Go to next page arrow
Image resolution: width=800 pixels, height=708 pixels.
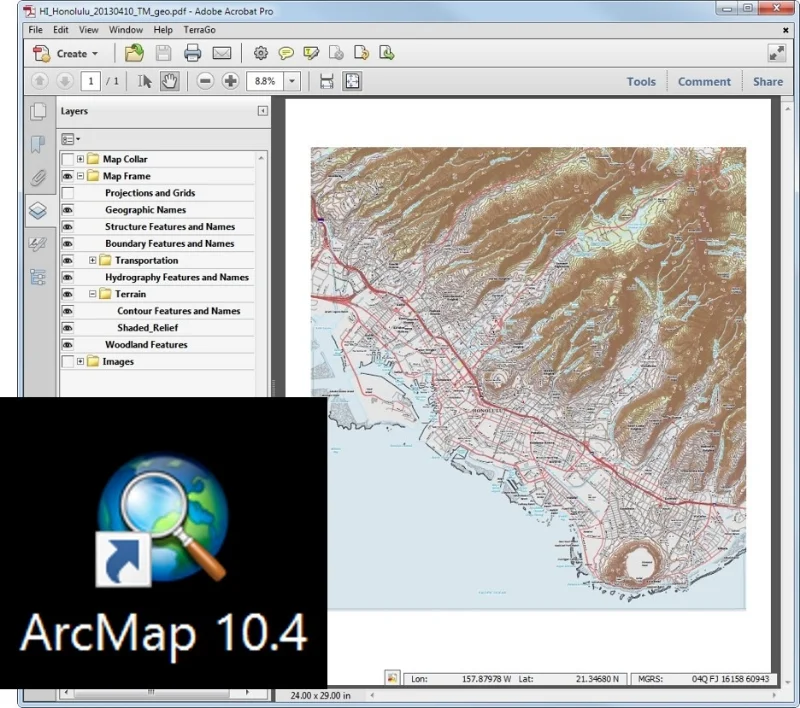tap(65, 81)
